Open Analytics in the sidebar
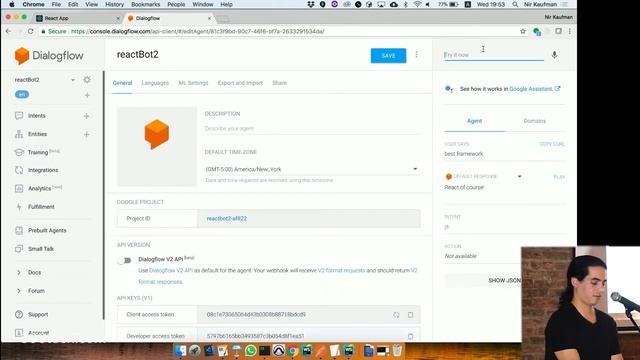The height and width of the screenshot is (360, 640). (x=40, y=189)
